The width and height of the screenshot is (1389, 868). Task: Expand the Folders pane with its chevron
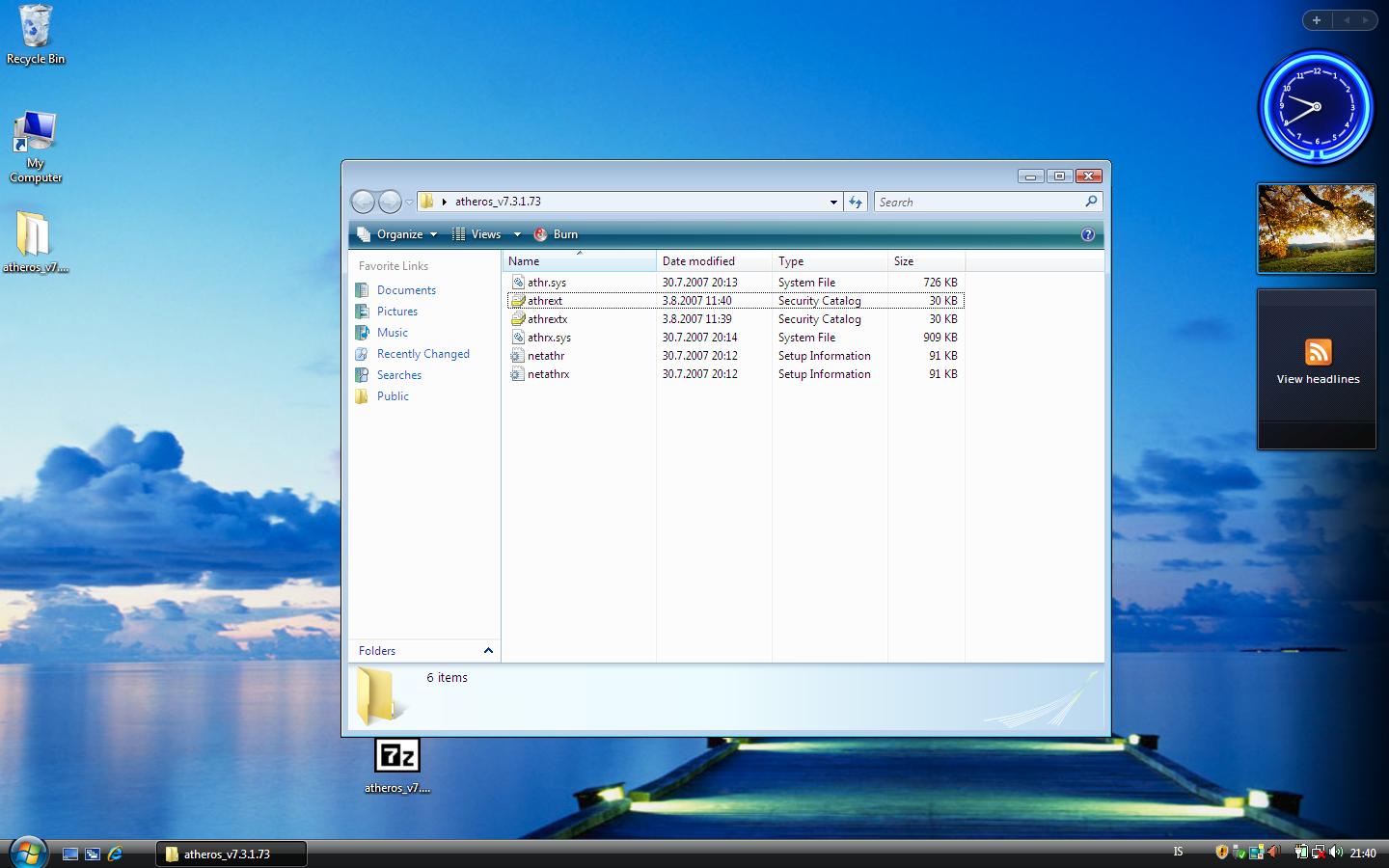(488, 651)
